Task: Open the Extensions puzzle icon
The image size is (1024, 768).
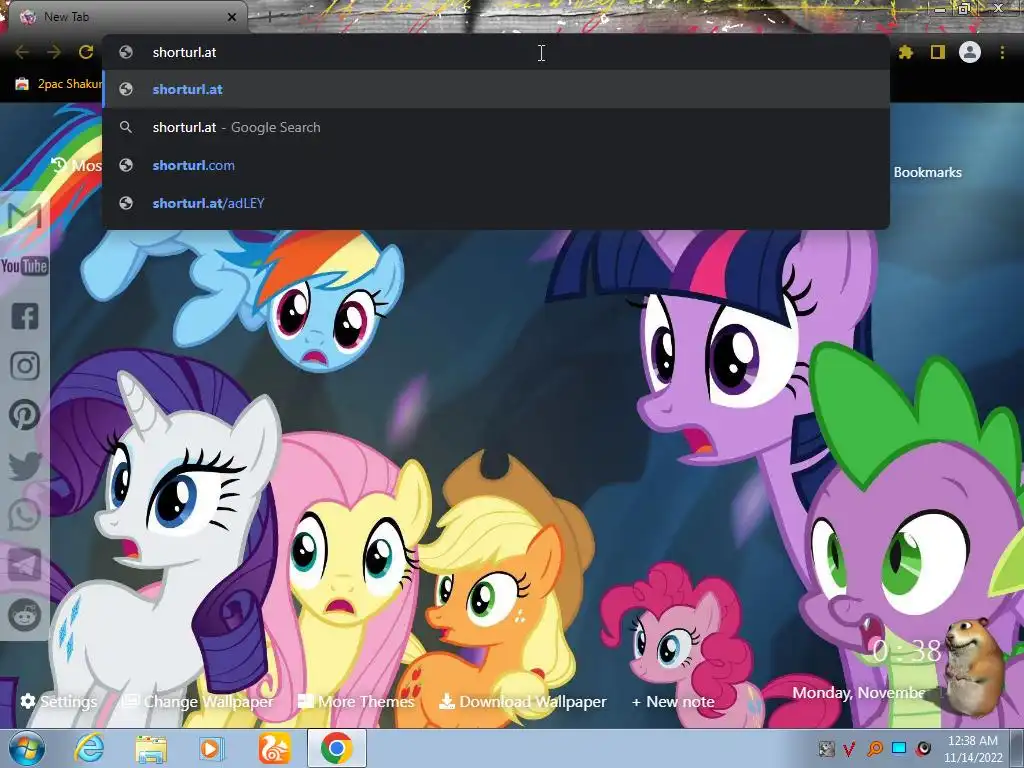Action: point(906,52)
